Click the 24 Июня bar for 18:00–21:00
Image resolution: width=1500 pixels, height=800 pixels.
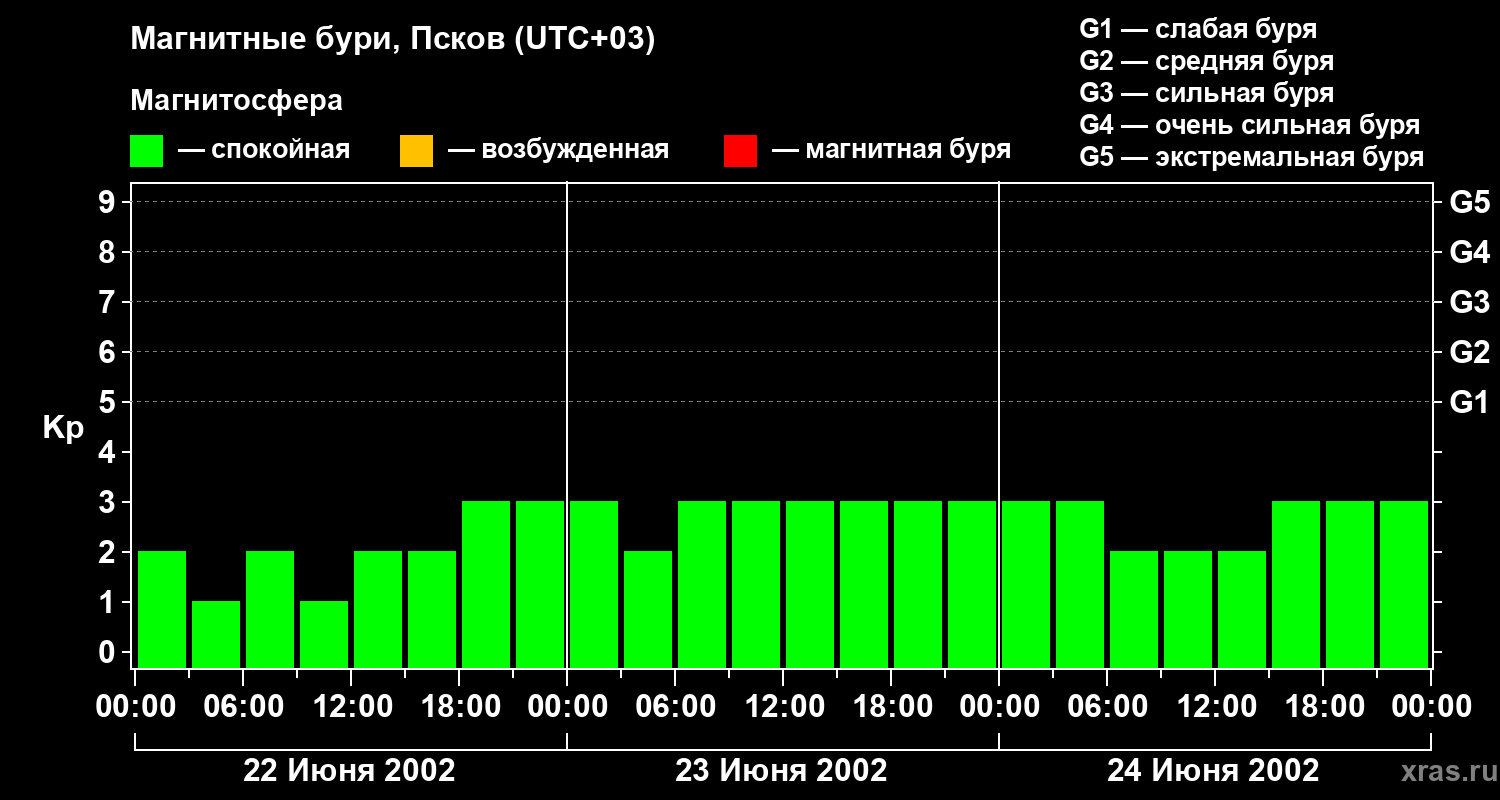pyautogui.click(x=1350, y=584)
